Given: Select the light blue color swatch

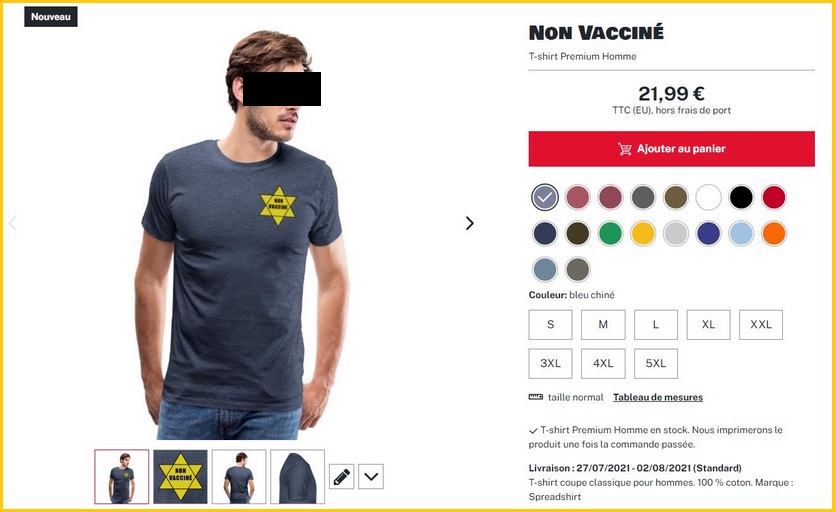Looking at the screenshot, I should 741,234.
